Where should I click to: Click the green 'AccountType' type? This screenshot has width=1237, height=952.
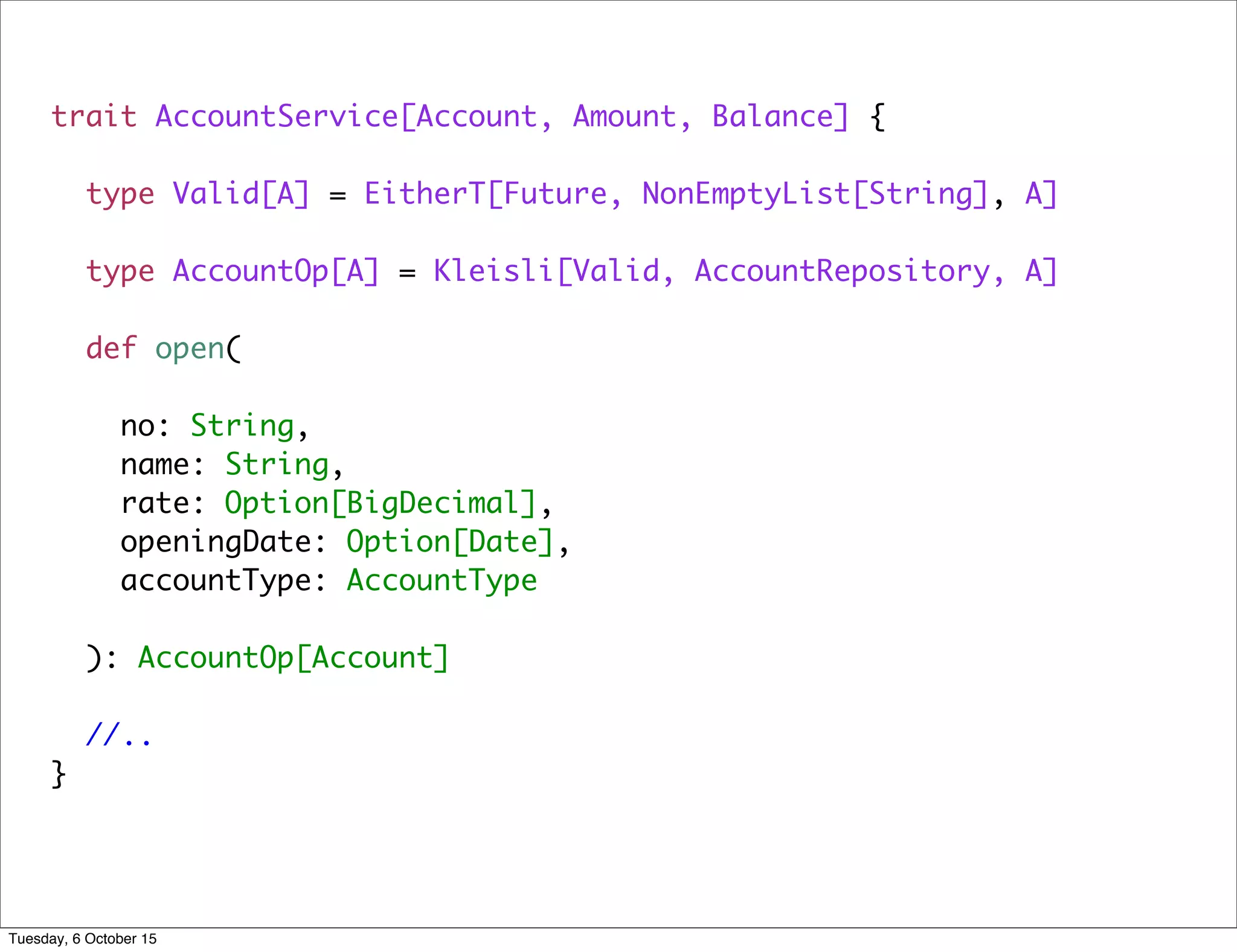(x=442, y=581)
